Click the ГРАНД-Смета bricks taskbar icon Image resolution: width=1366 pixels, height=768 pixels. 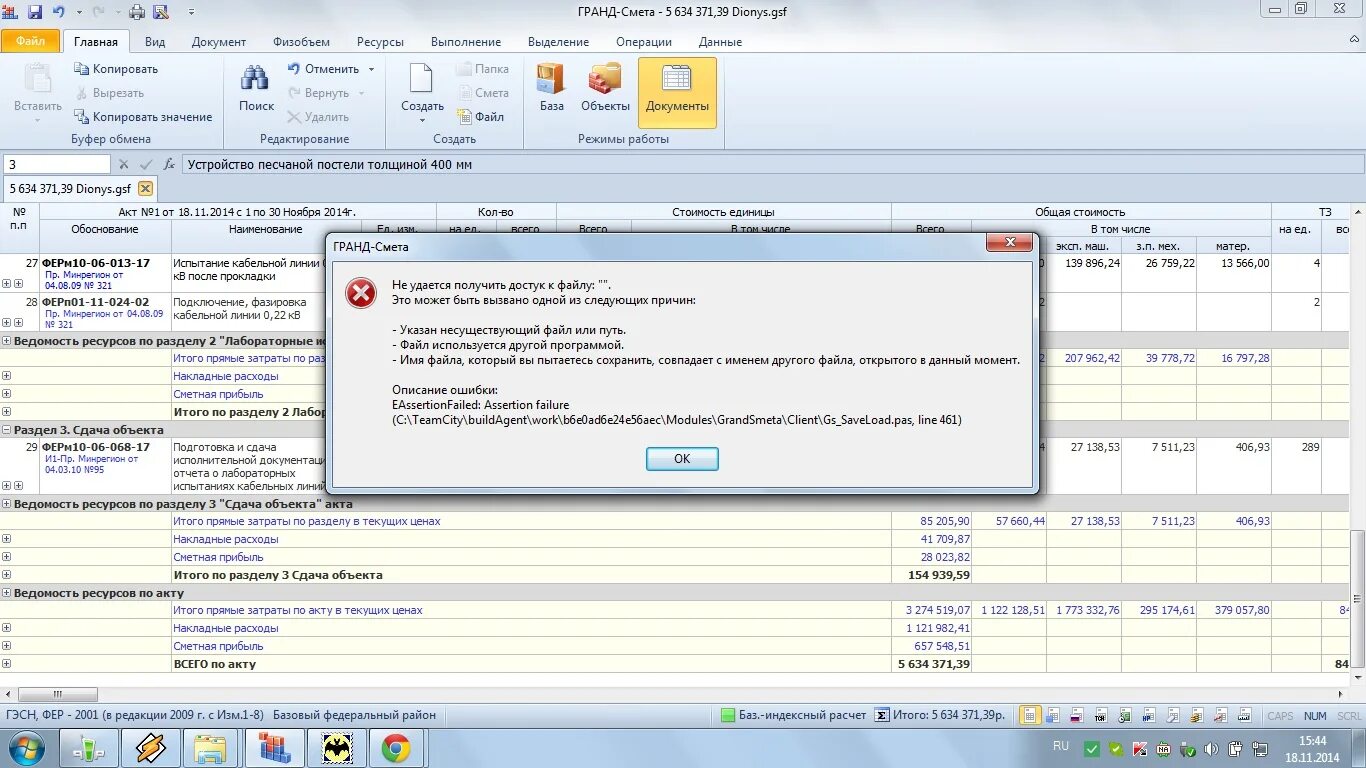(x=273, y=748)
